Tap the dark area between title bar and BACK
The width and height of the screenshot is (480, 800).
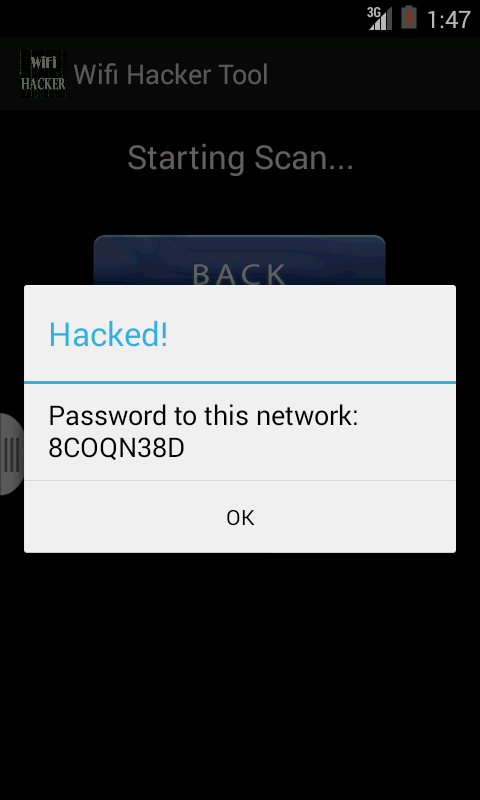point(240,204)
